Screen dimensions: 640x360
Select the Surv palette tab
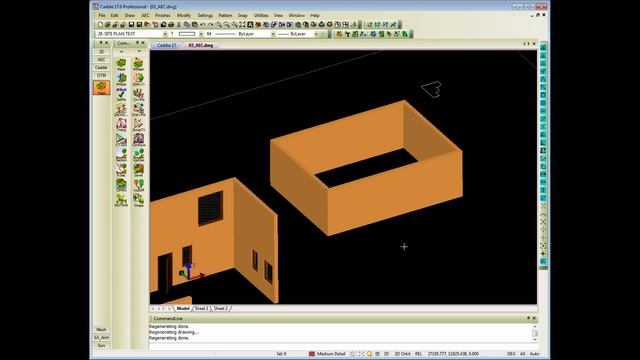tap(101, 345)
